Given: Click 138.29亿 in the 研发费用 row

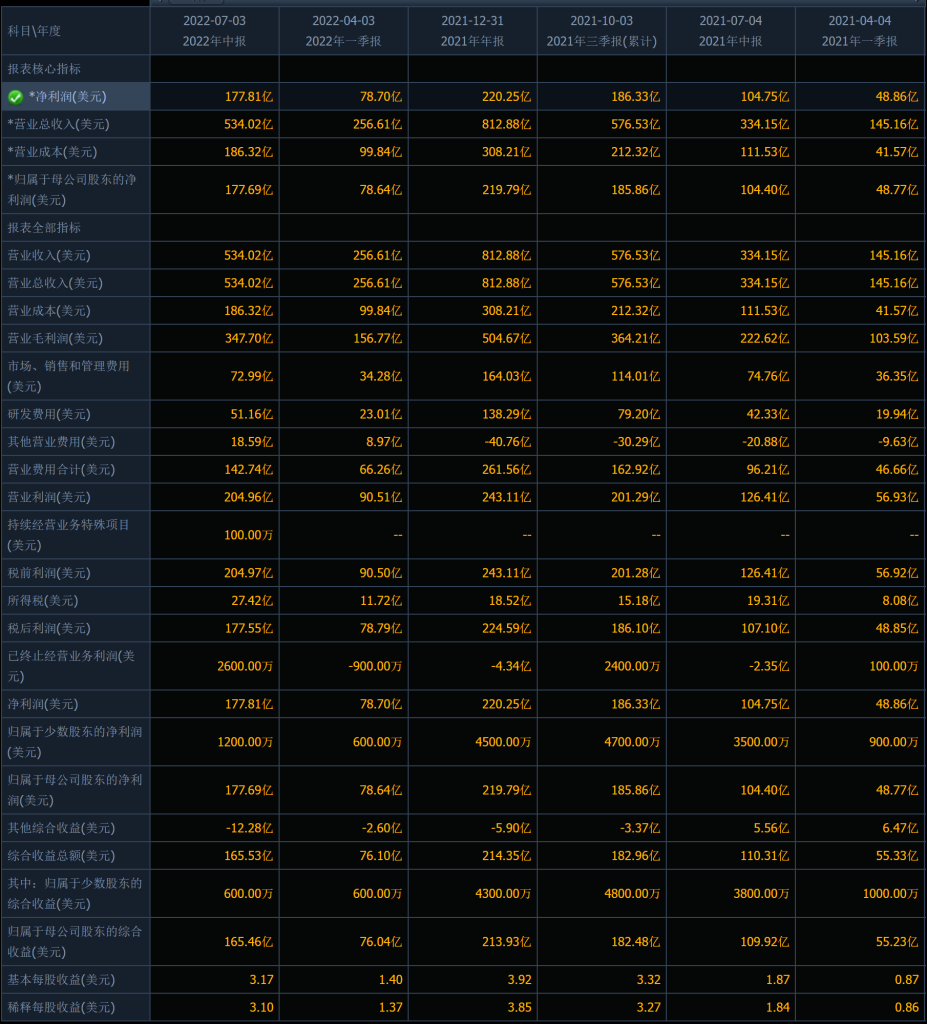Looking at the screenshot, I should point(506,414).
